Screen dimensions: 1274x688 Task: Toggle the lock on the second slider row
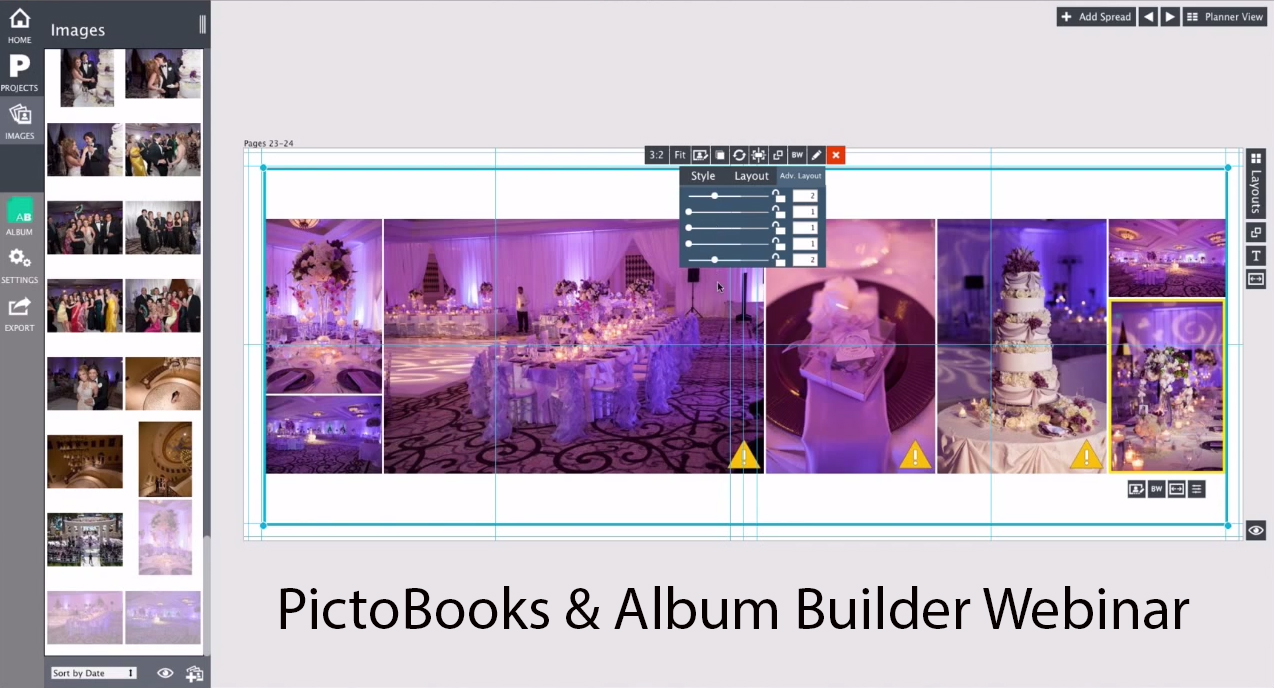pos(778,211)
